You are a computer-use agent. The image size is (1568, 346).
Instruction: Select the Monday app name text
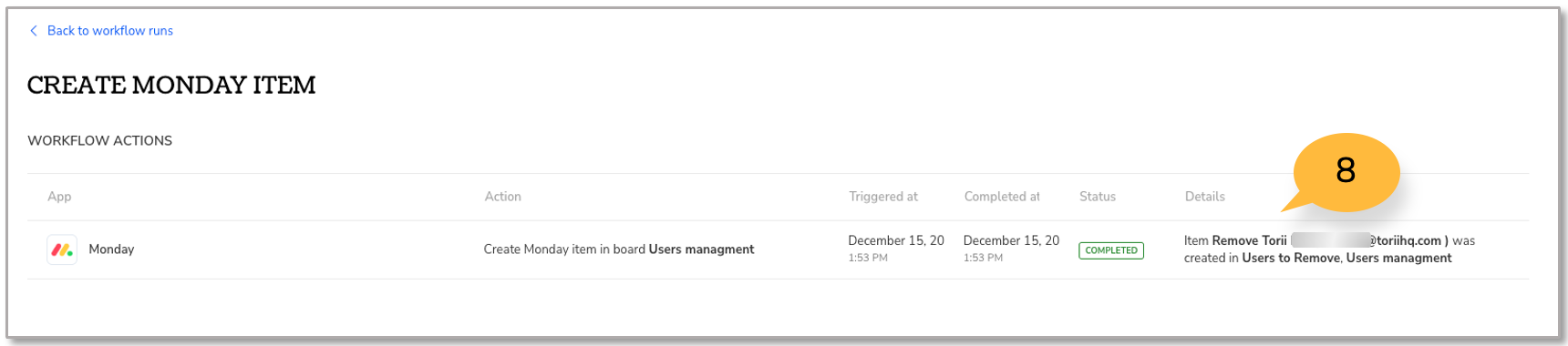111,249
